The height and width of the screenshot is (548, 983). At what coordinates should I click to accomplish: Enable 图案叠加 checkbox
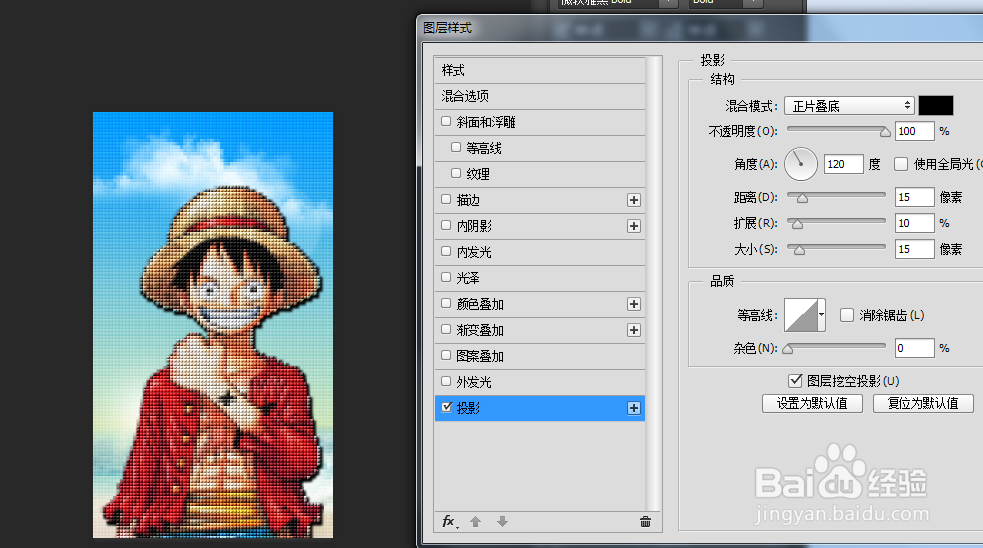(446, 356)
